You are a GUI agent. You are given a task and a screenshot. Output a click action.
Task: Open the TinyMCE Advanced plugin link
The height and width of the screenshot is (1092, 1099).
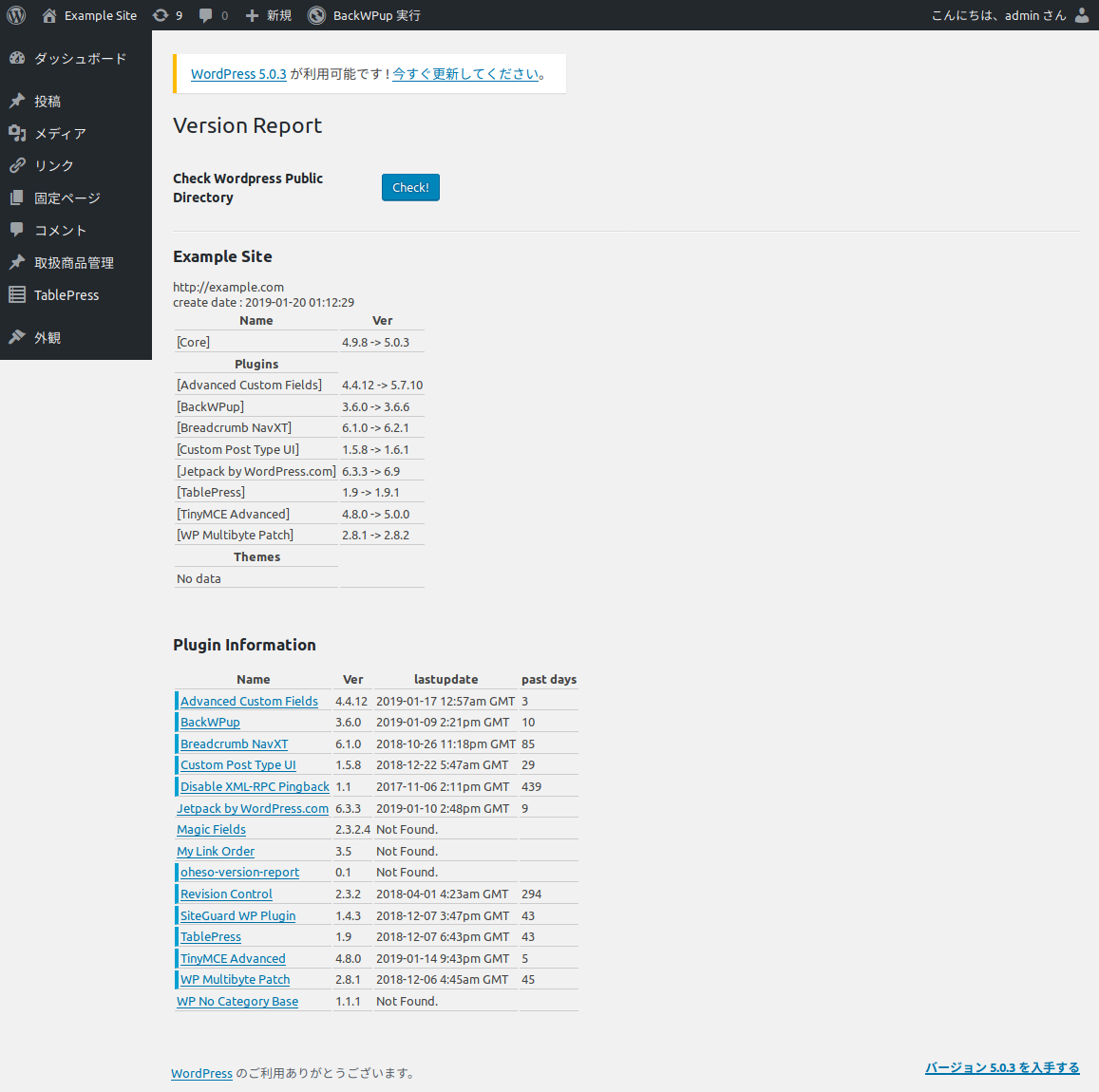(233, 958)
